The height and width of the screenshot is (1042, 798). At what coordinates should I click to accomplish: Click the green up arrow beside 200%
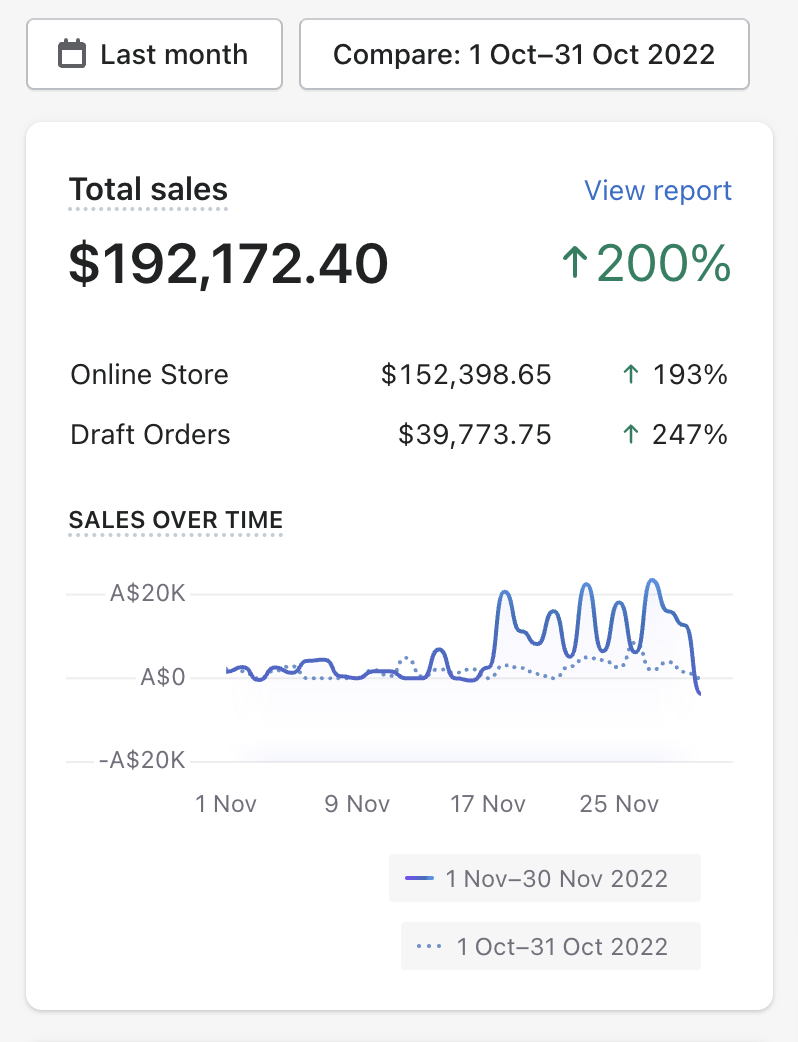click(x=573, y=264)
